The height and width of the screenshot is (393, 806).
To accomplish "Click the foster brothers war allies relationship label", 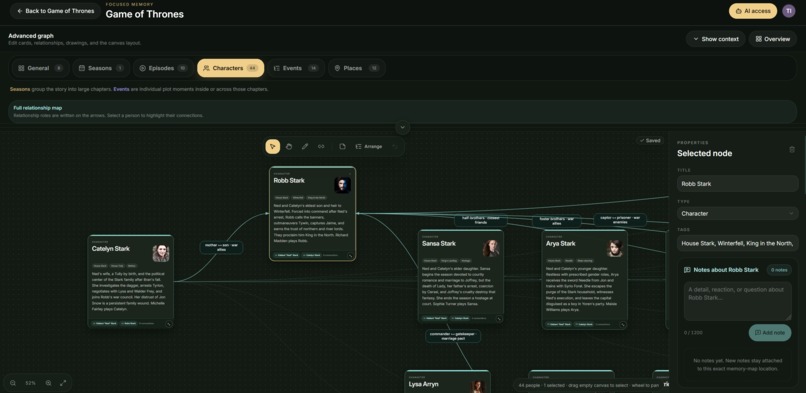I will tap(557, 221).
